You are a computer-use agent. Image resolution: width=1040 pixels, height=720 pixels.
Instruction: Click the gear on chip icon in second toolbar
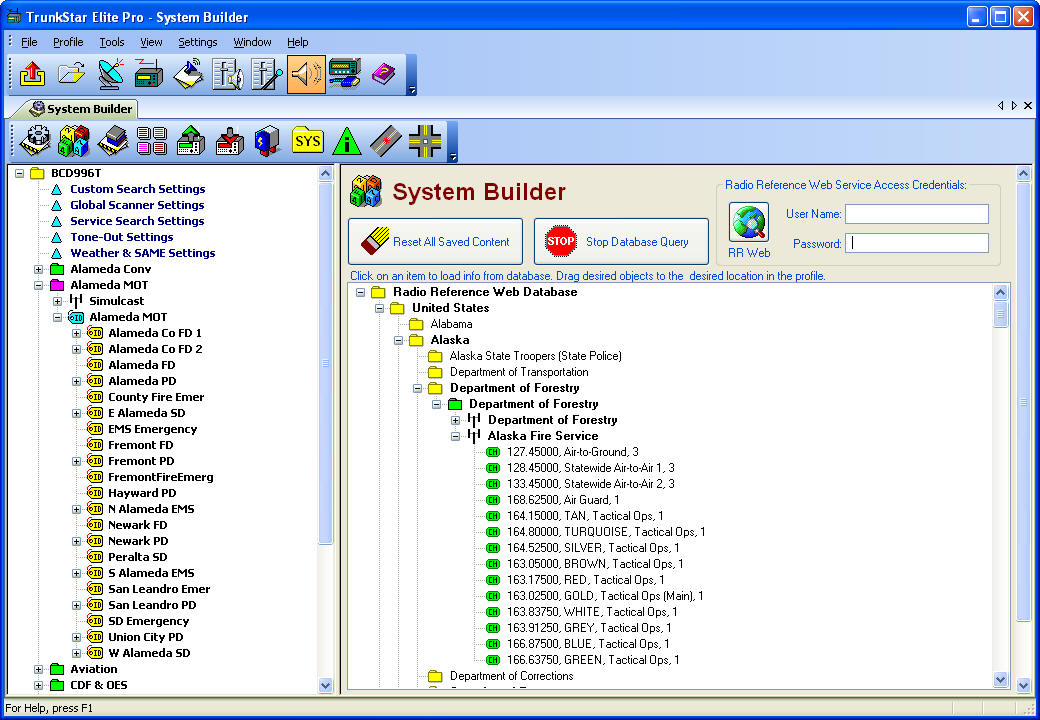(36, 141)
